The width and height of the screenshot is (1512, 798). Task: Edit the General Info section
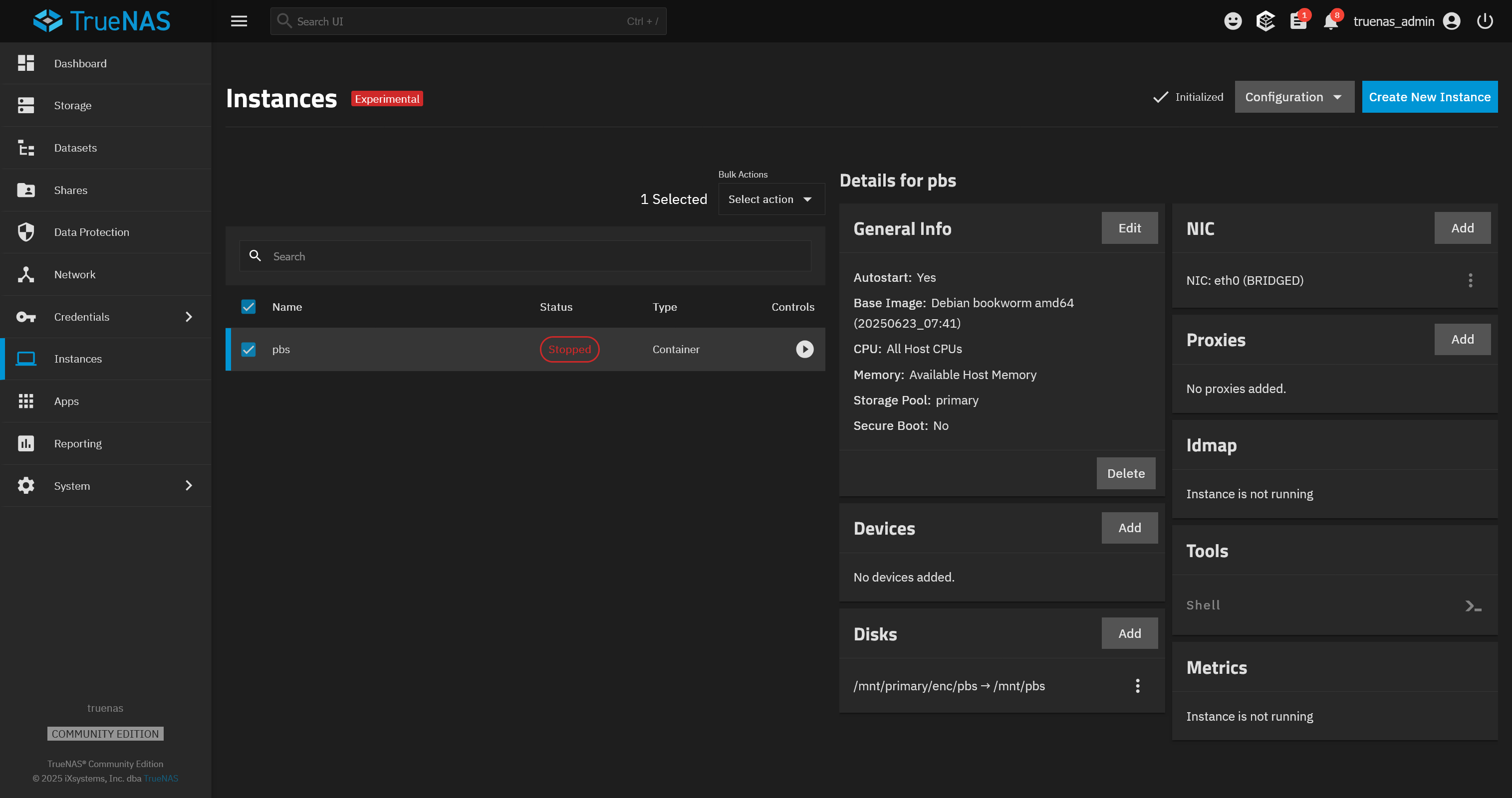tap(1129, 228)
